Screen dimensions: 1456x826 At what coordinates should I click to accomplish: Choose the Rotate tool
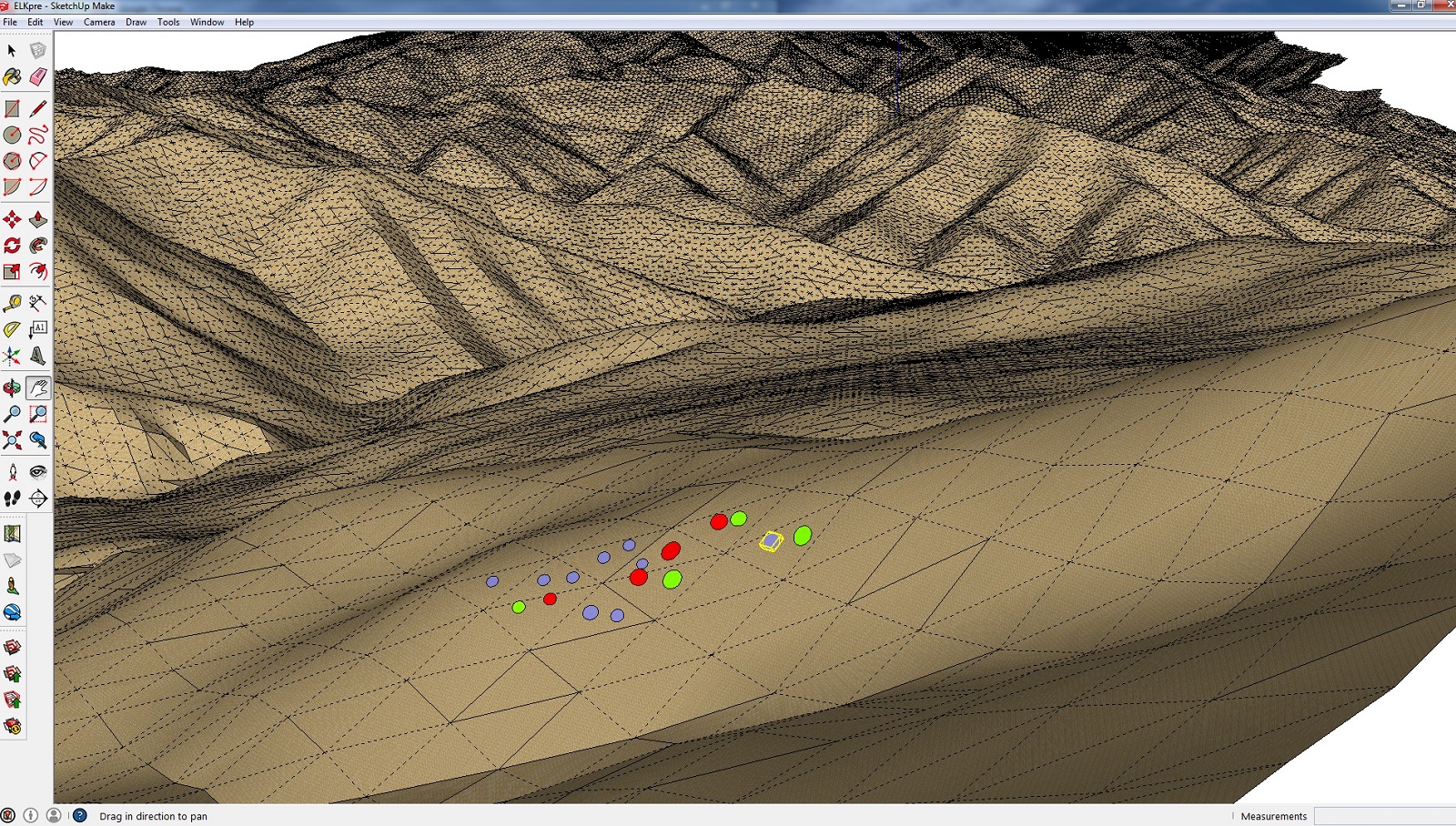[x=12, y=246]
